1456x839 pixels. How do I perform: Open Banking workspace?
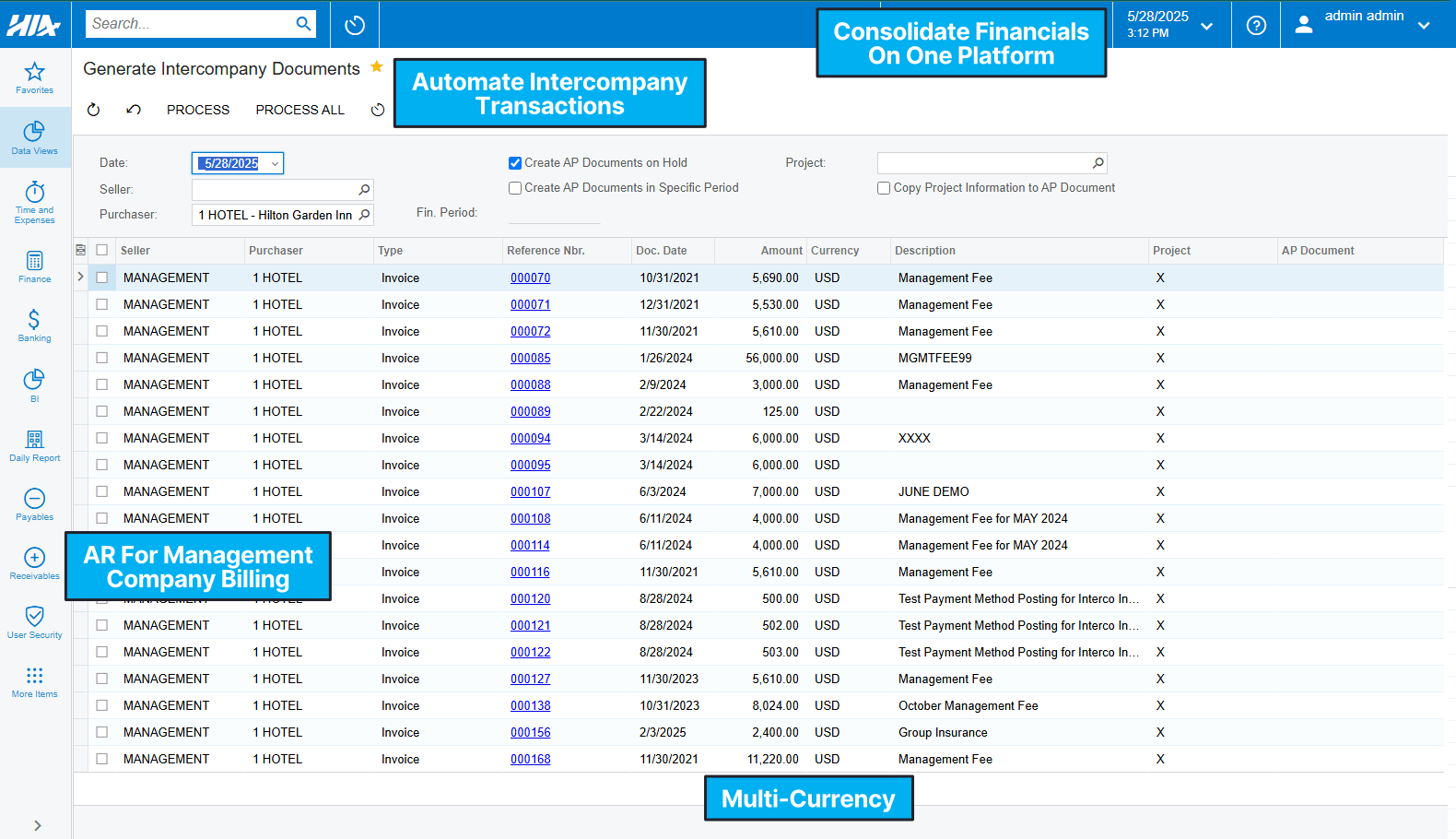click(34, 325)
